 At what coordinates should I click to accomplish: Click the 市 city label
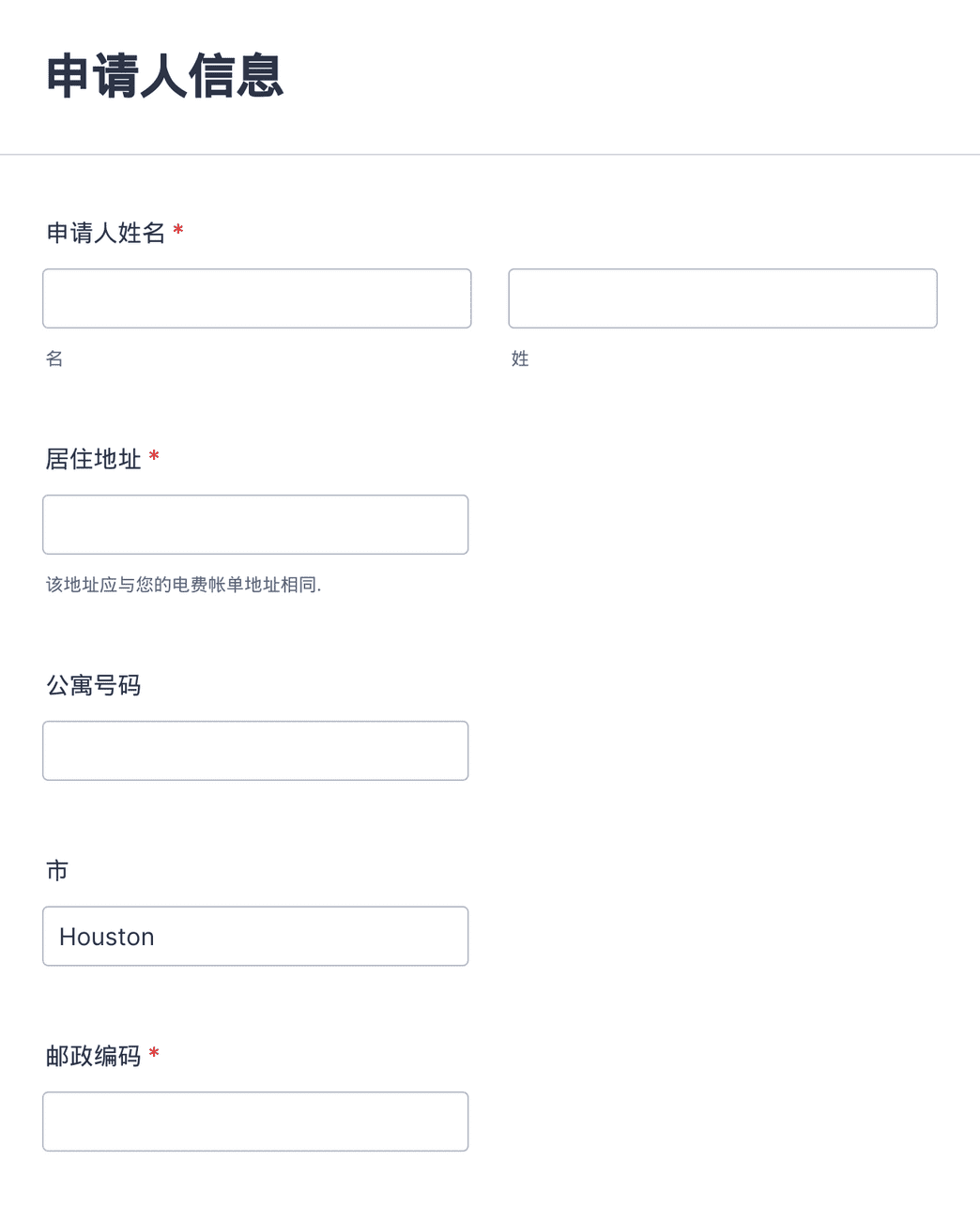pyautogui.click(x=57, y=871)
